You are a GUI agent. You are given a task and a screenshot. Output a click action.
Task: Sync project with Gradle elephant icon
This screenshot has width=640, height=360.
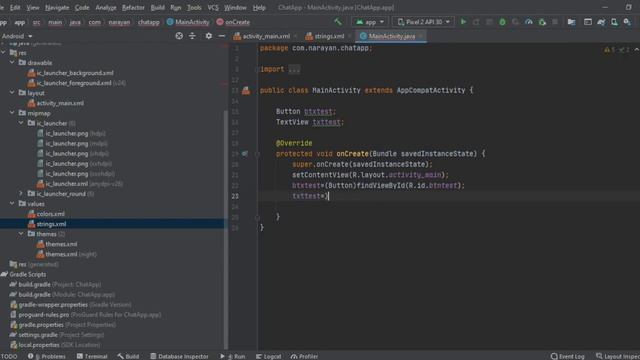[601, 22]
